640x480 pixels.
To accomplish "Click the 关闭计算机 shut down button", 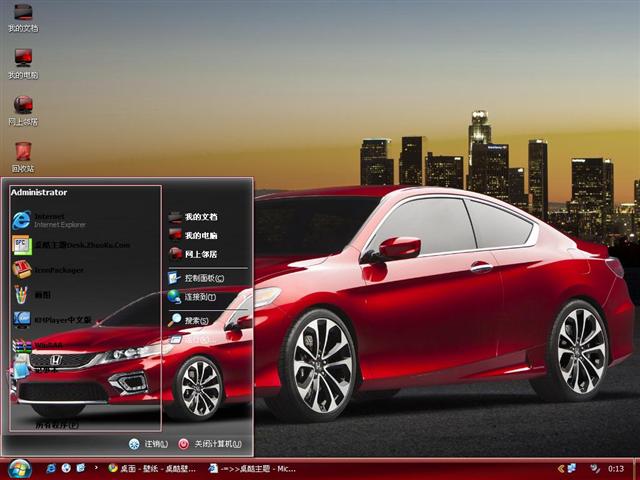I will click(211, 443).
